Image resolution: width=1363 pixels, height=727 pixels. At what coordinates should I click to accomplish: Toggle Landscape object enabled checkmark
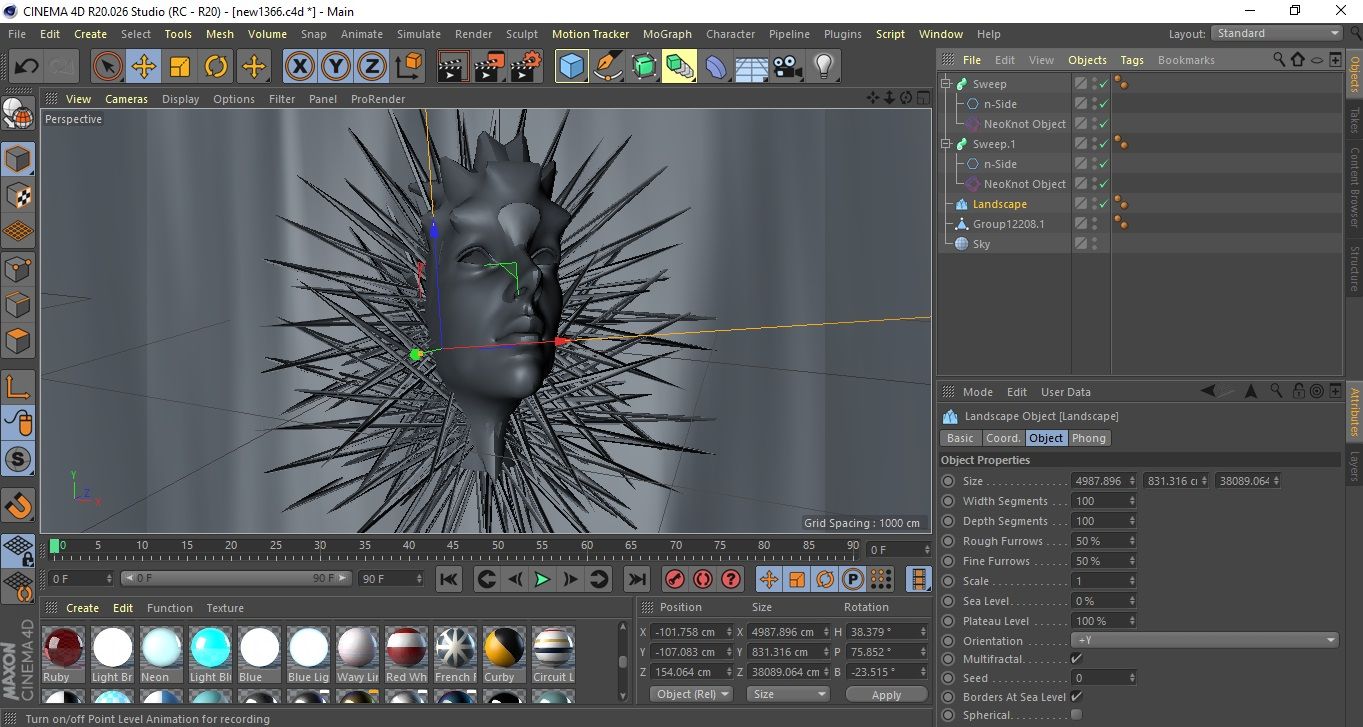(1103, 204)
